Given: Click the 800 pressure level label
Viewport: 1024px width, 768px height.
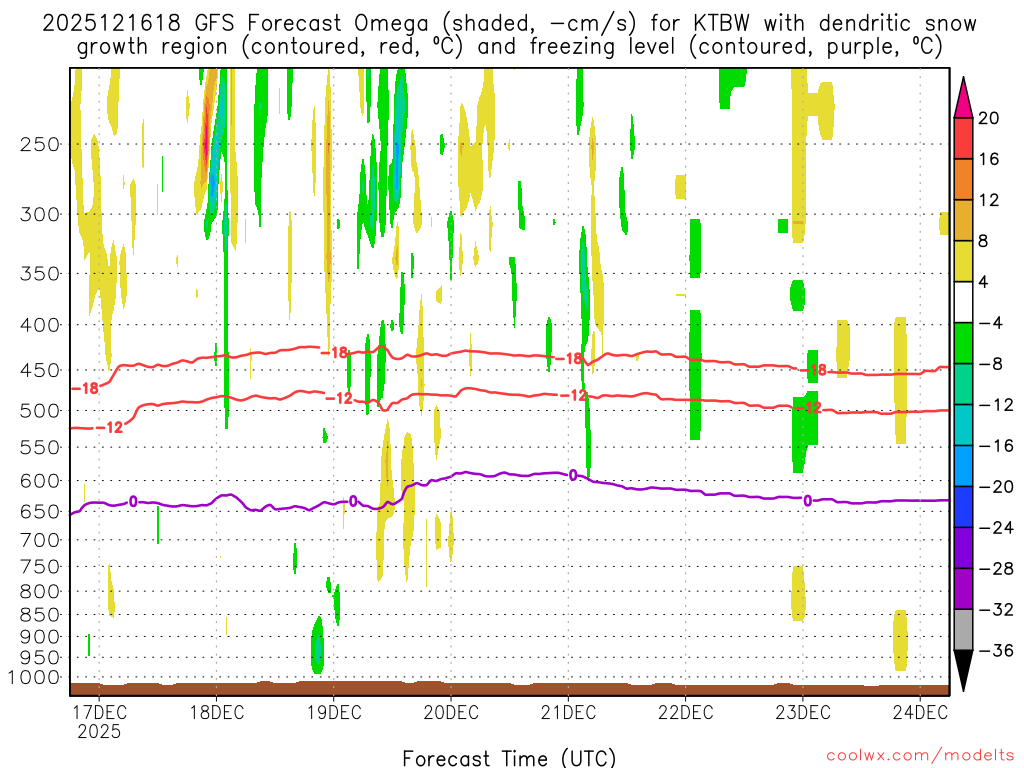Looking at the screenshot, I should [40, 592].
